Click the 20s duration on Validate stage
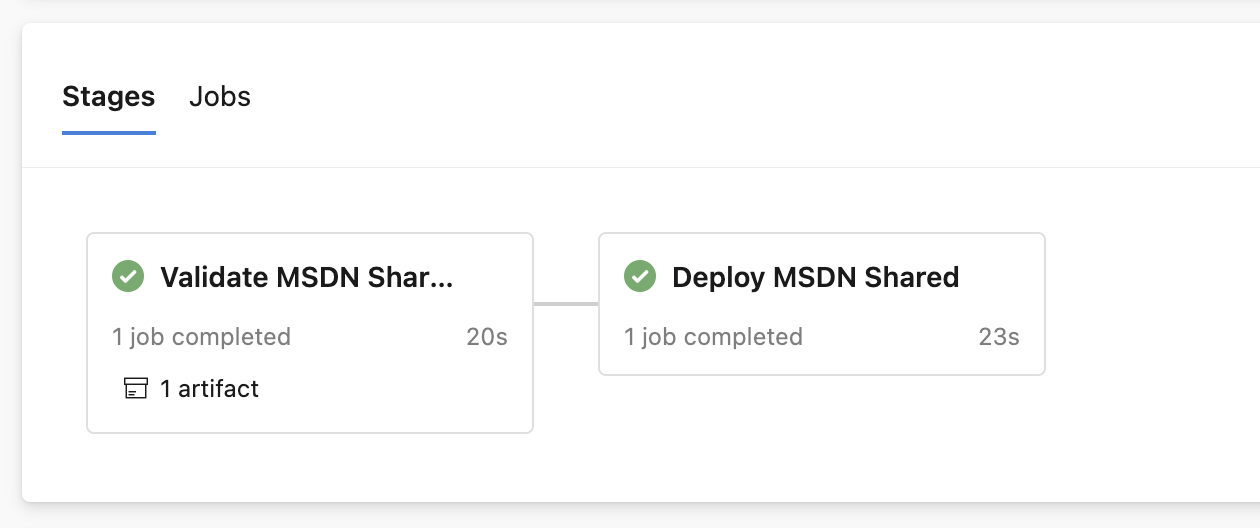1260x528 pixels. pos(487,337)
